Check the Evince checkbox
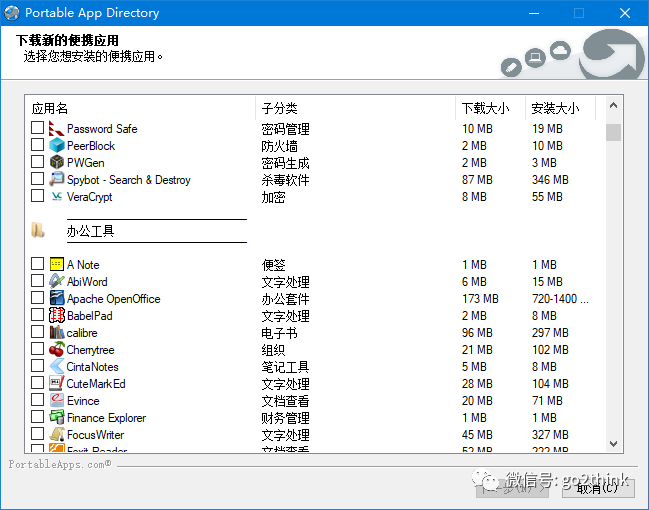649x510 pixels. point(37,399)
